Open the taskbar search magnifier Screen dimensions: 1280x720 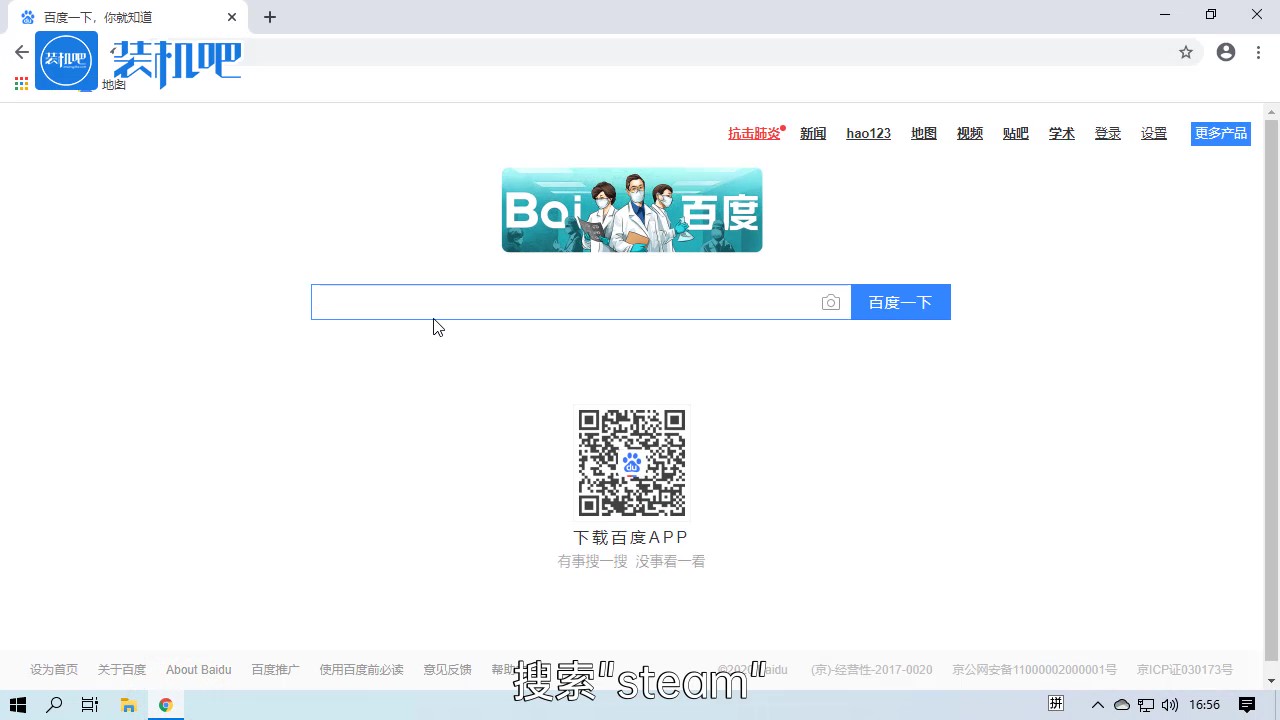tap(54, 705)
